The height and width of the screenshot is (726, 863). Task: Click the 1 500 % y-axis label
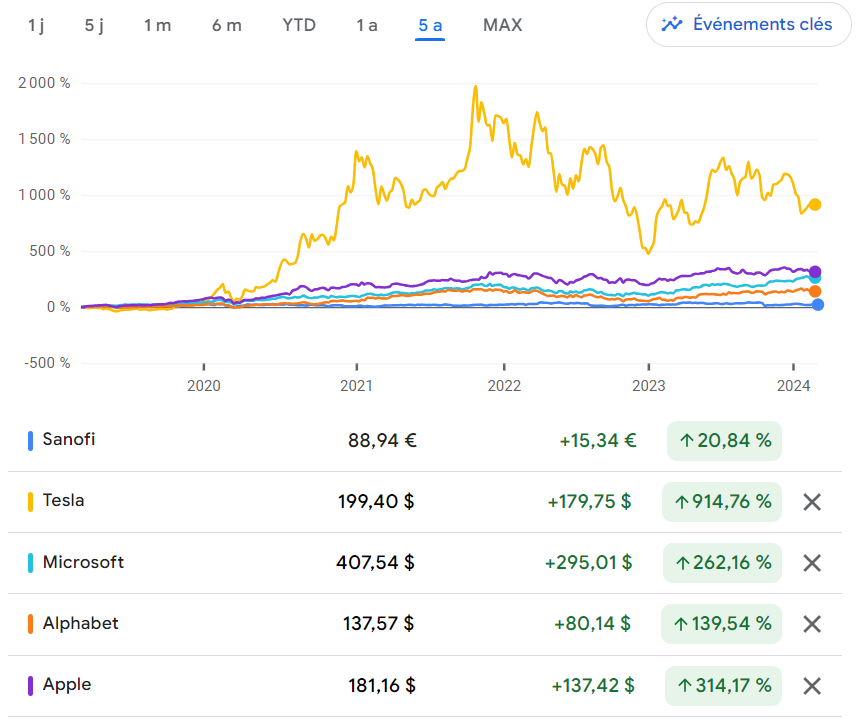[44, 139]
